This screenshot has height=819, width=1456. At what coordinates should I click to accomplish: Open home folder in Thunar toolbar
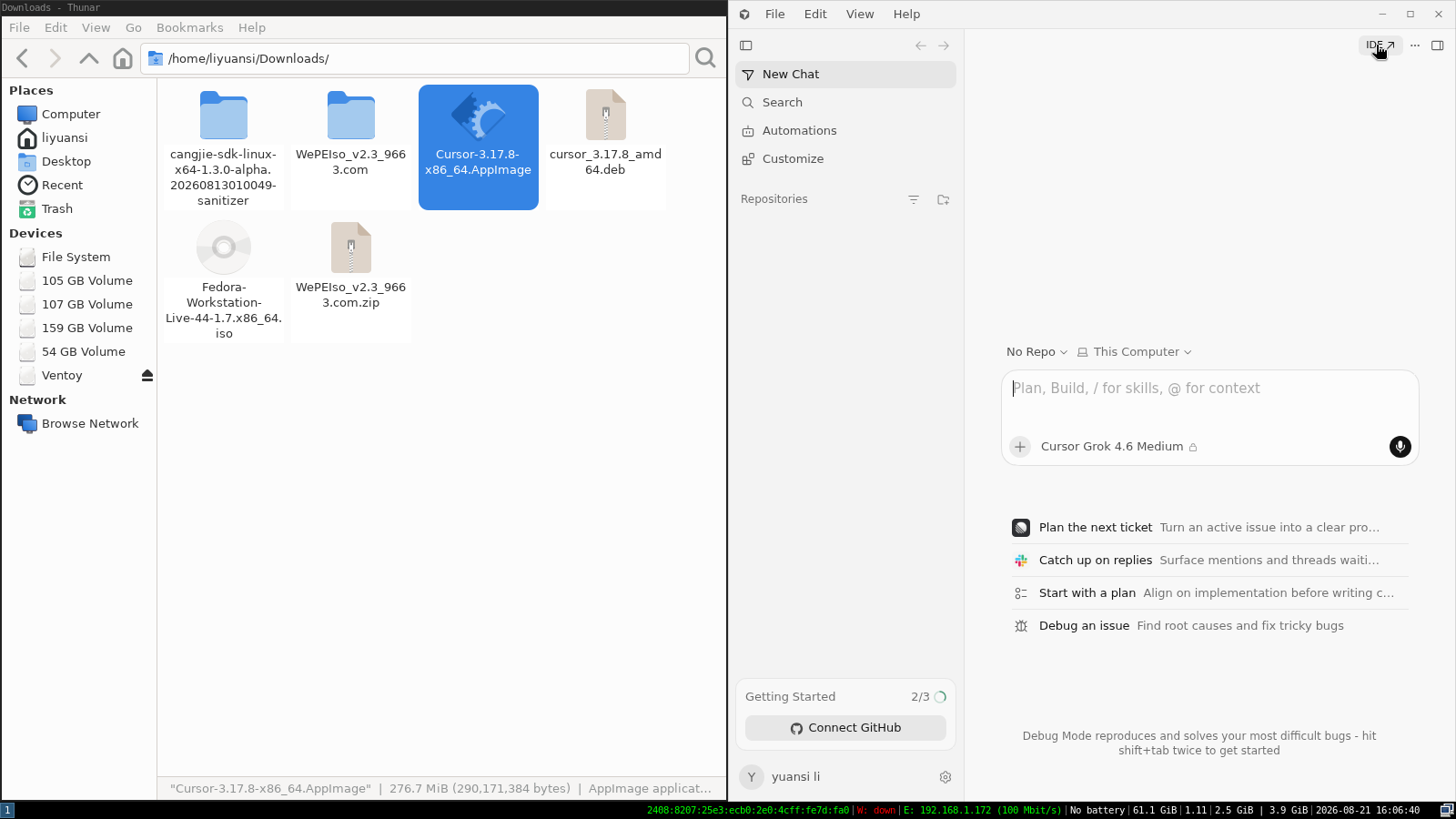click(x=123, y=58)
